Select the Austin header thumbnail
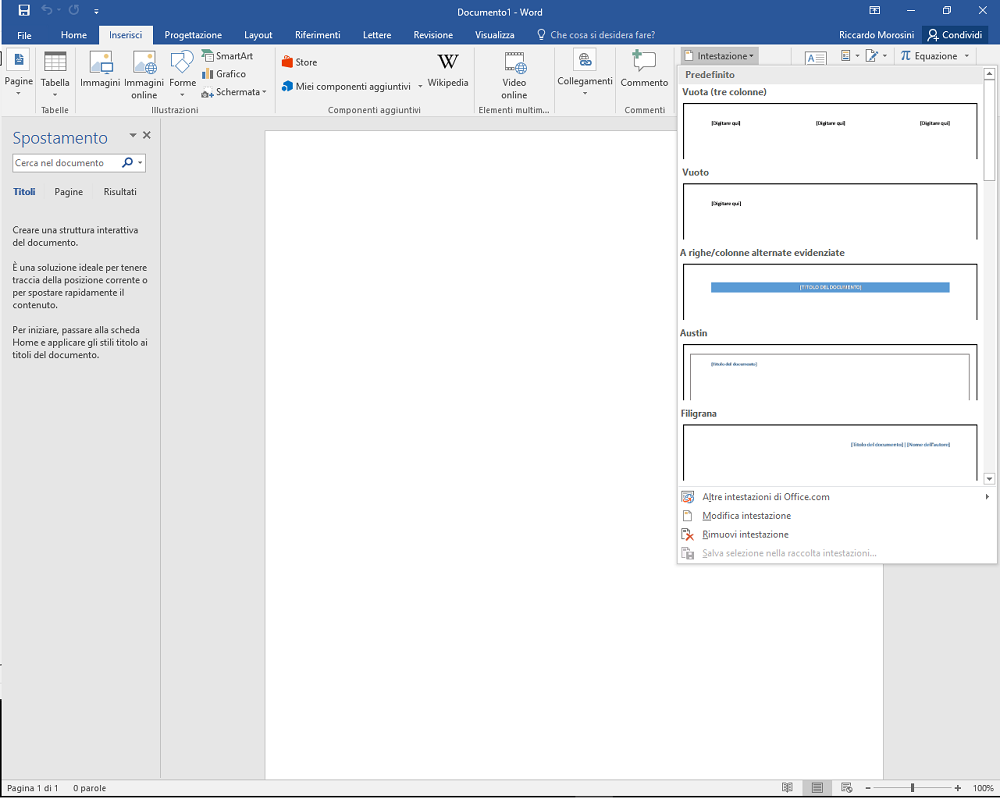 (x=830, y=372)
